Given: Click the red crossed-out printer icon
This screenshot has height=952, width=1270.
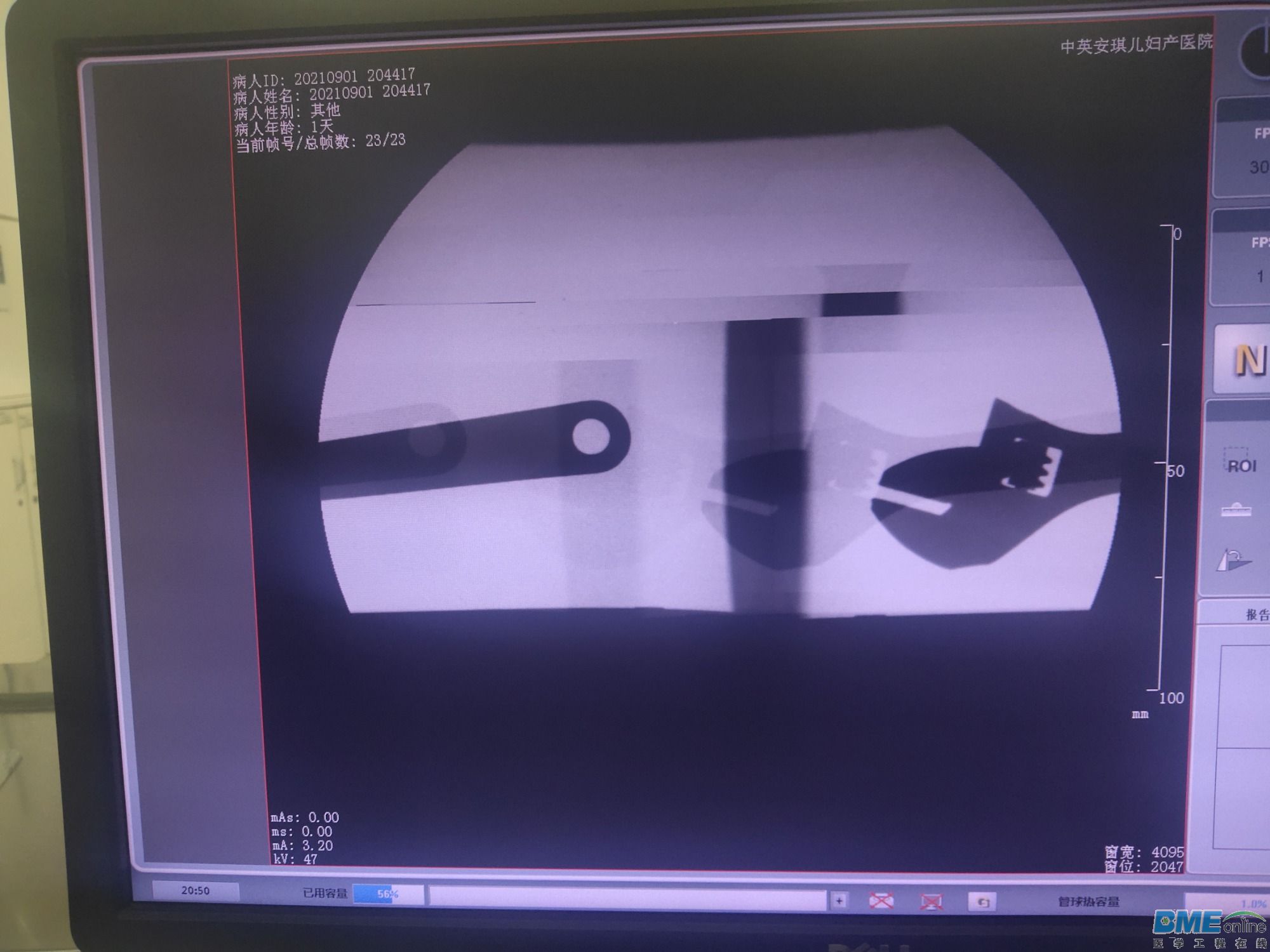Looking at the screenshot, I should coord(881,901).
